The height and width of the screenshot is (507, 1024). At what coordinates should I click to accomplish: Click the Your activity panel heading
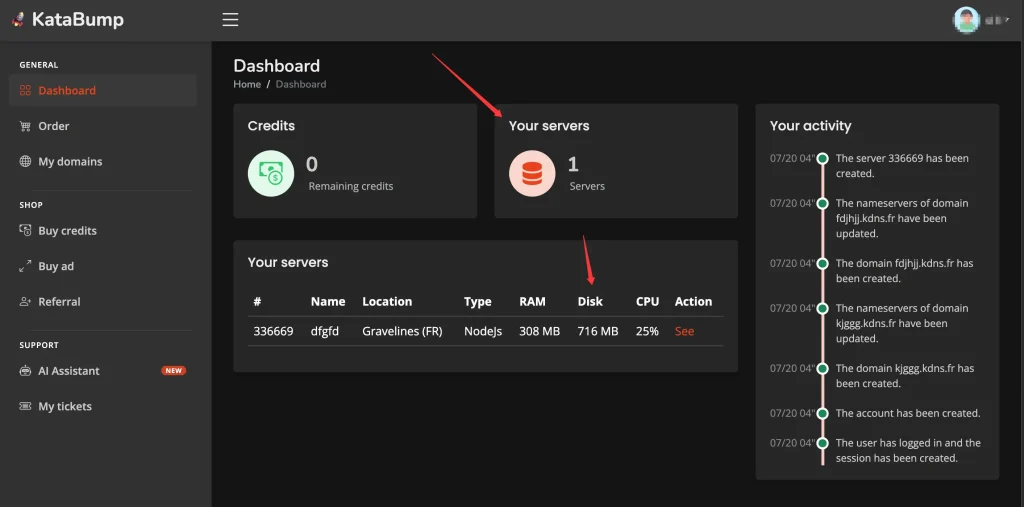pos(810,125)
